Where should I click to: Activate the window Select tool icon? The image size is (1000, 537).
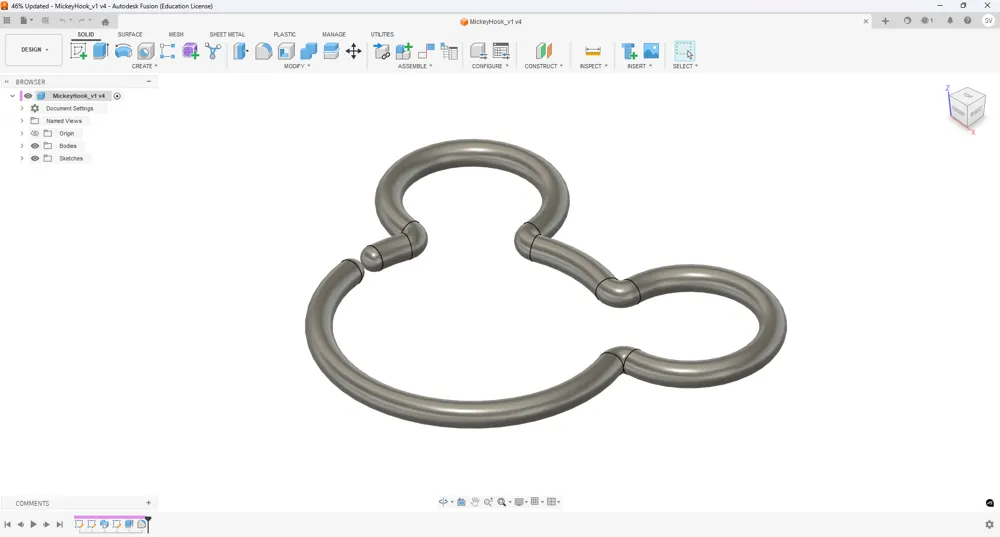[684, 51]
